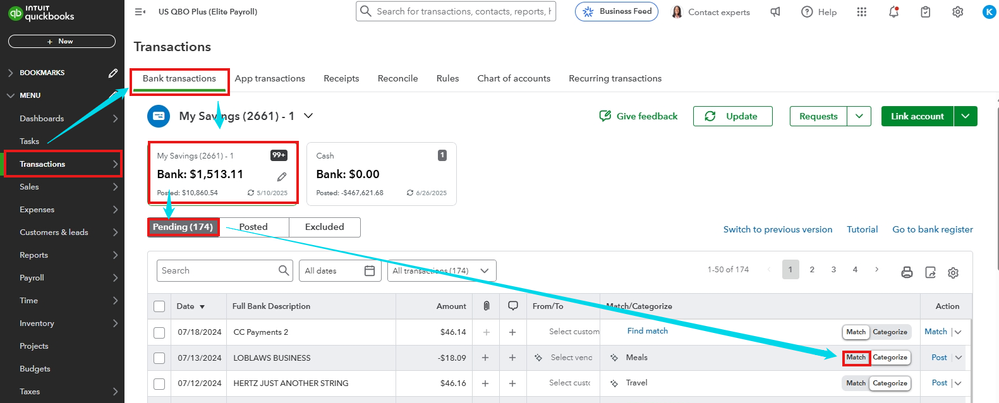Click the bank account icon beside My Savings
The width and height of the screenshot is (999, 403).
[158, 117]
